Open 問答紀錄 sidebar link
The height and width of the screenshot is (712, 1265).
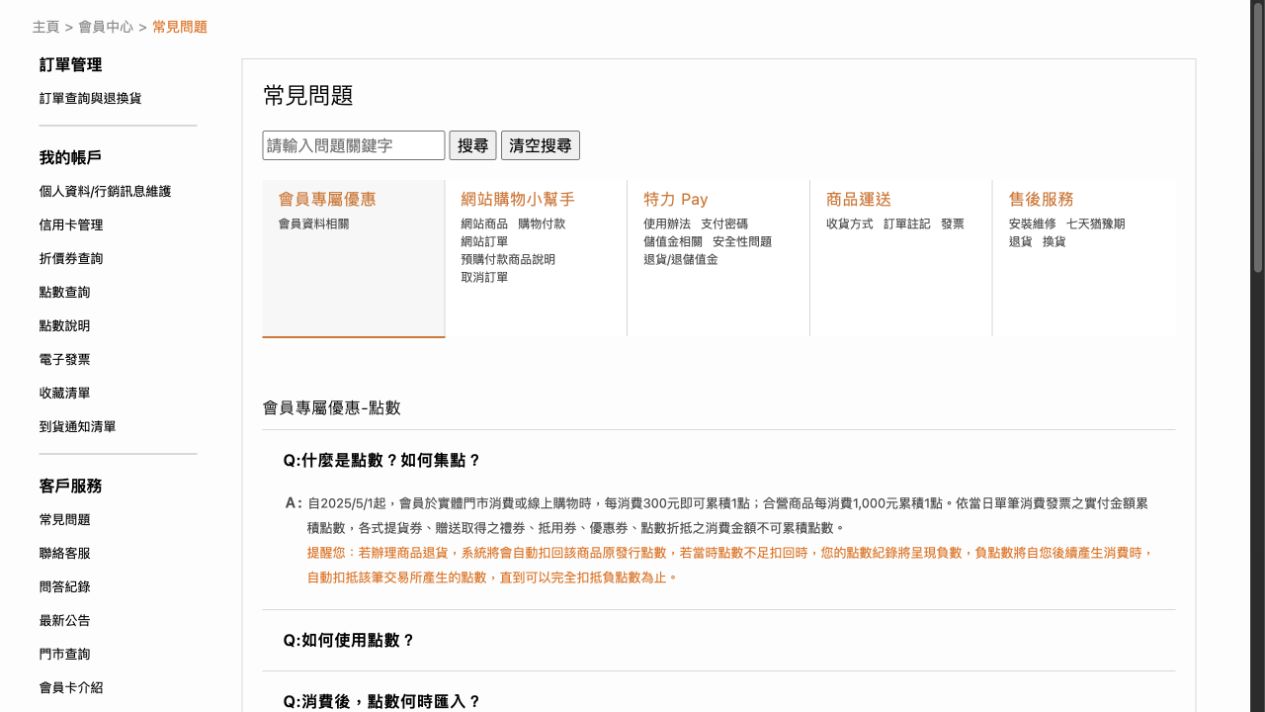65,587
